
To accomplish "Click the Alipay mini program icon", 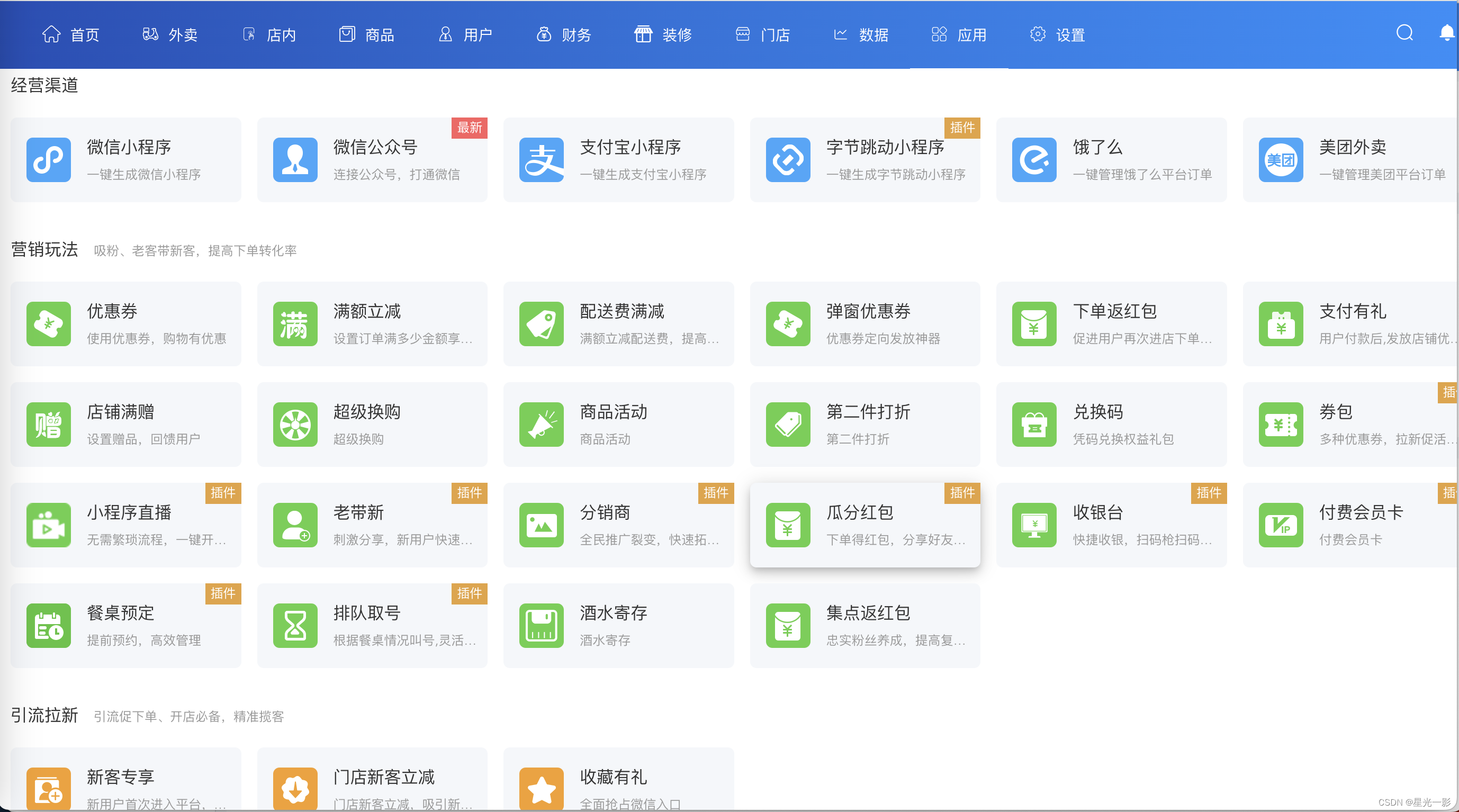I will [x=541, y=160].
